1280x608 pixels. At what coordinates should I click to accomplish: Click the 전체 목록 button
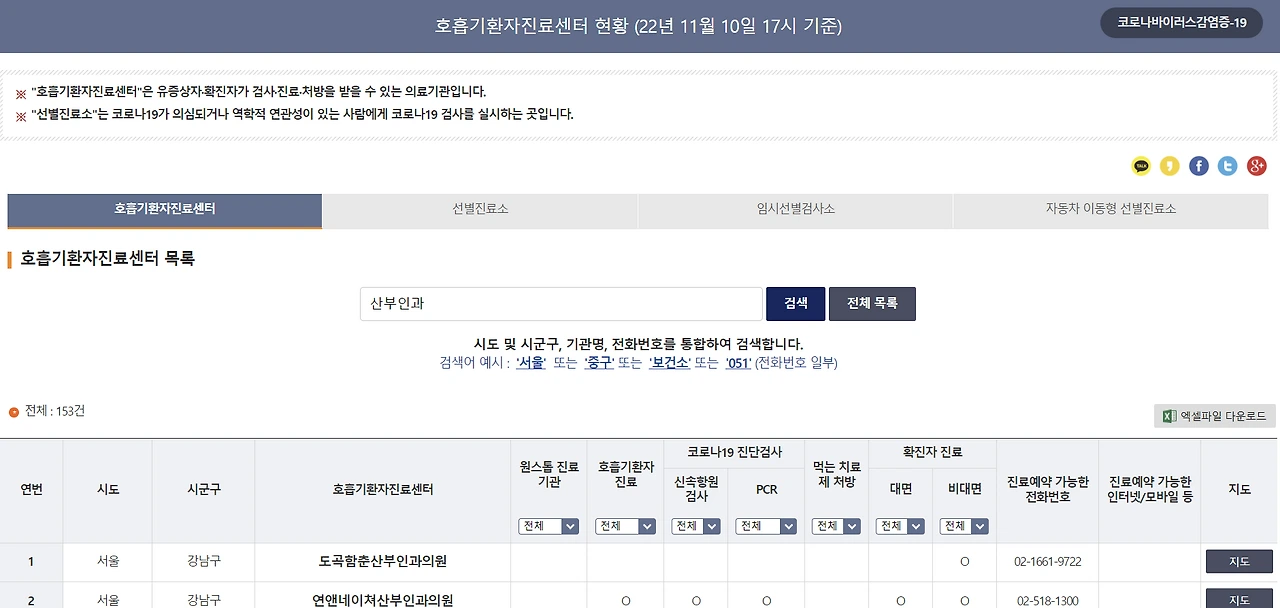click(872, 303)
